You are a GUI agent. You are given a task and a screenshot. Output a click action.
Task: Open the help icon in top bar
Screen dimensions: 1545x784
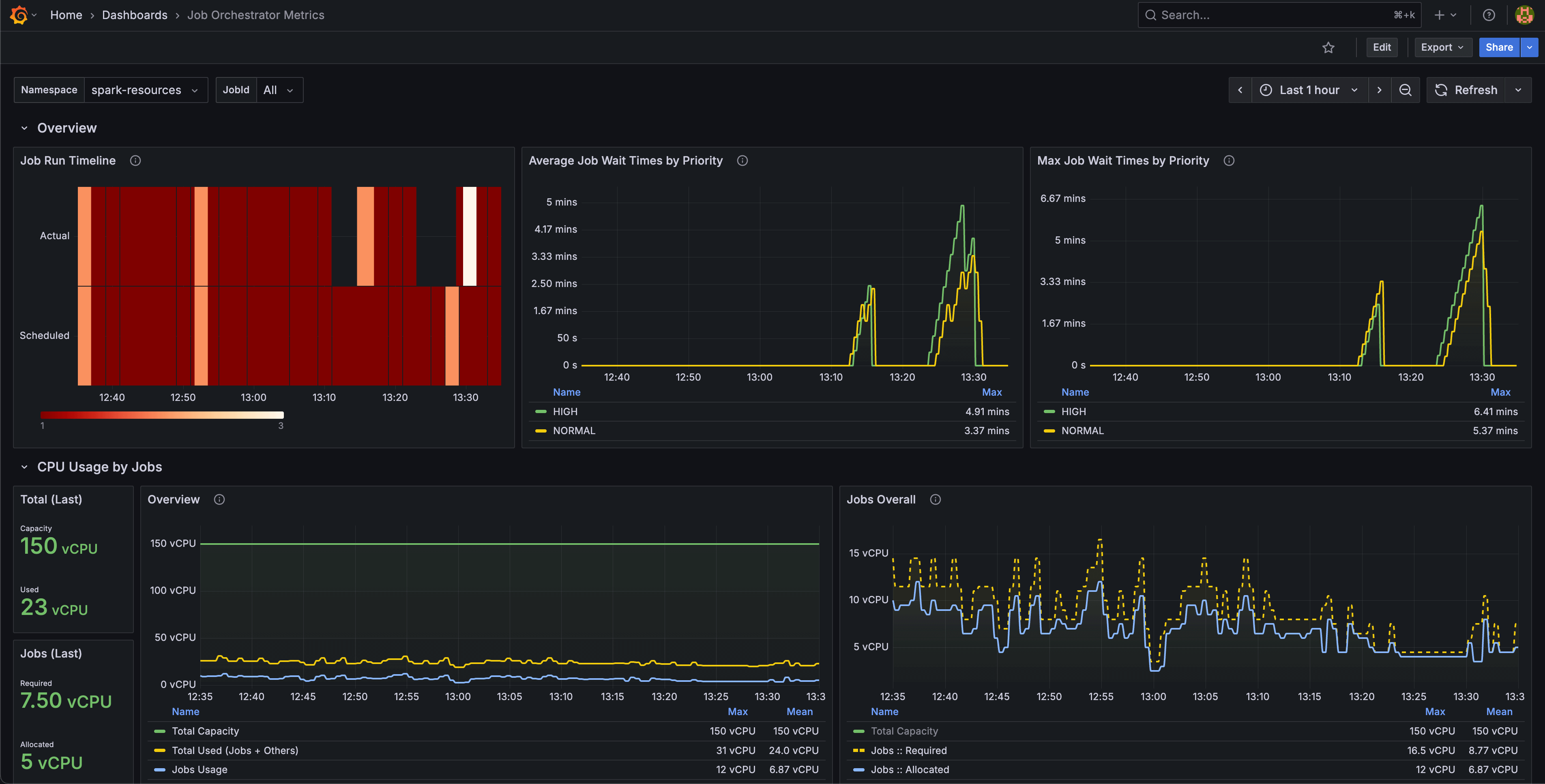(x=1489, y=14)
